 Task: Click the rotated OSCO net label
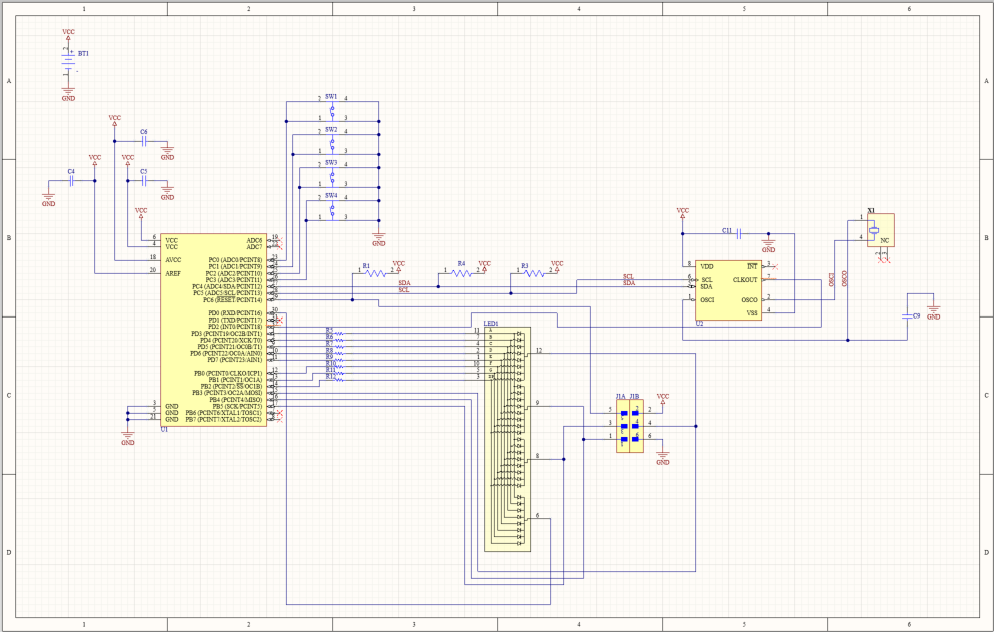(844, 278)
